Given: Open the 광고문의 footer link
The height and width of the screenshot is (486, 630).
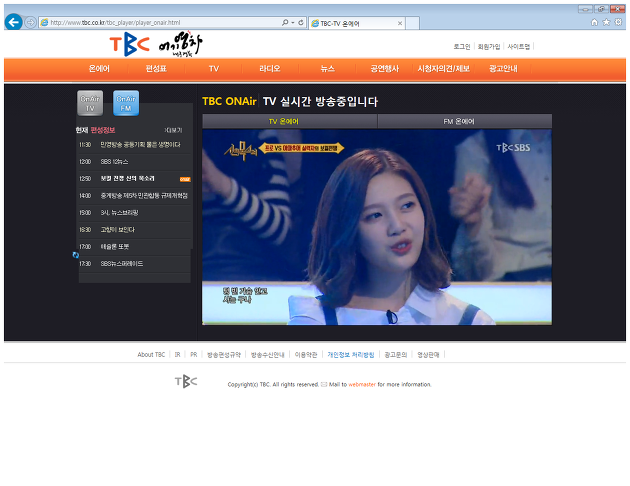Looking at the screenshot, I should pos(395,355).
